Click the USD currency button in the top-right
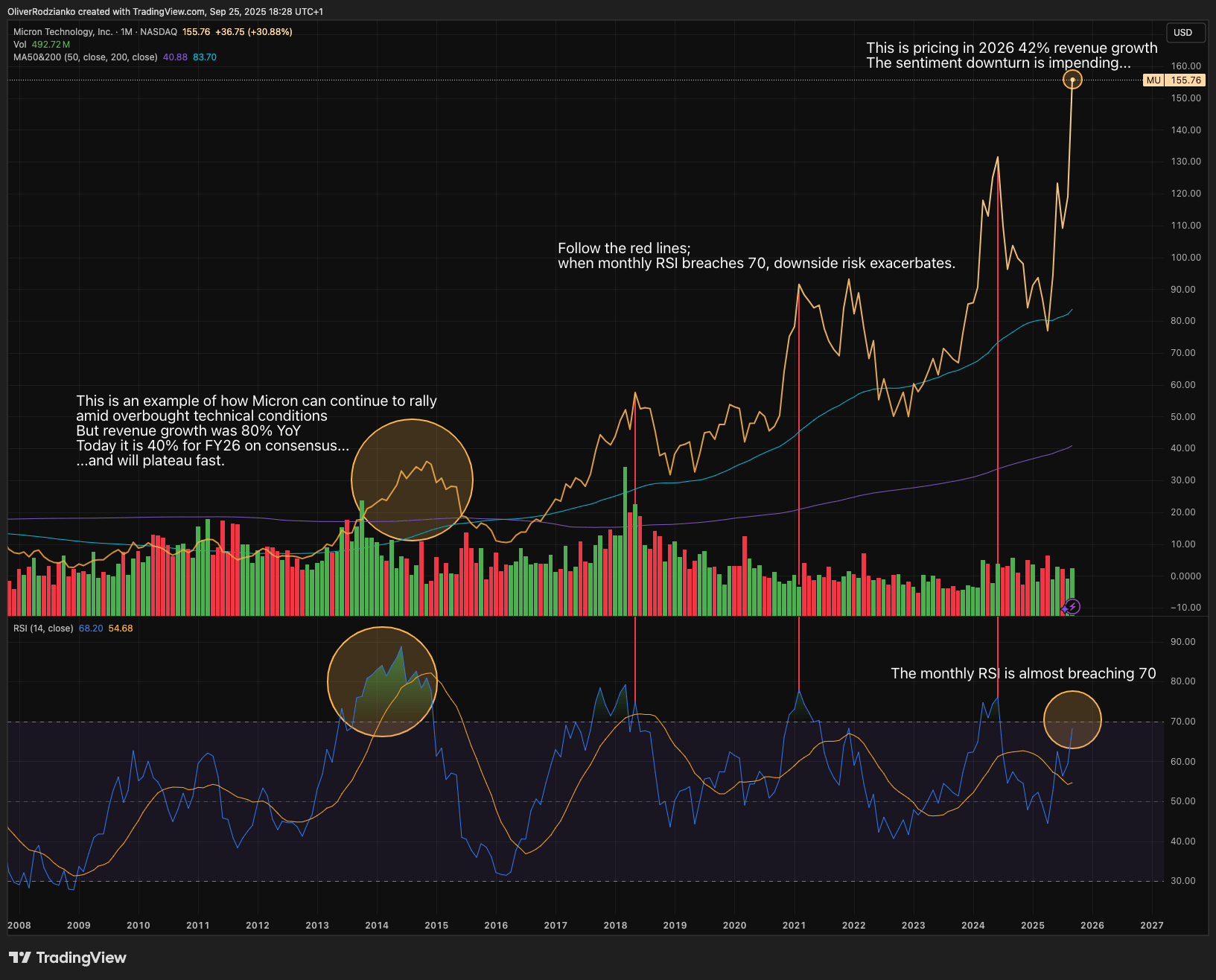 coord(1185,33)
